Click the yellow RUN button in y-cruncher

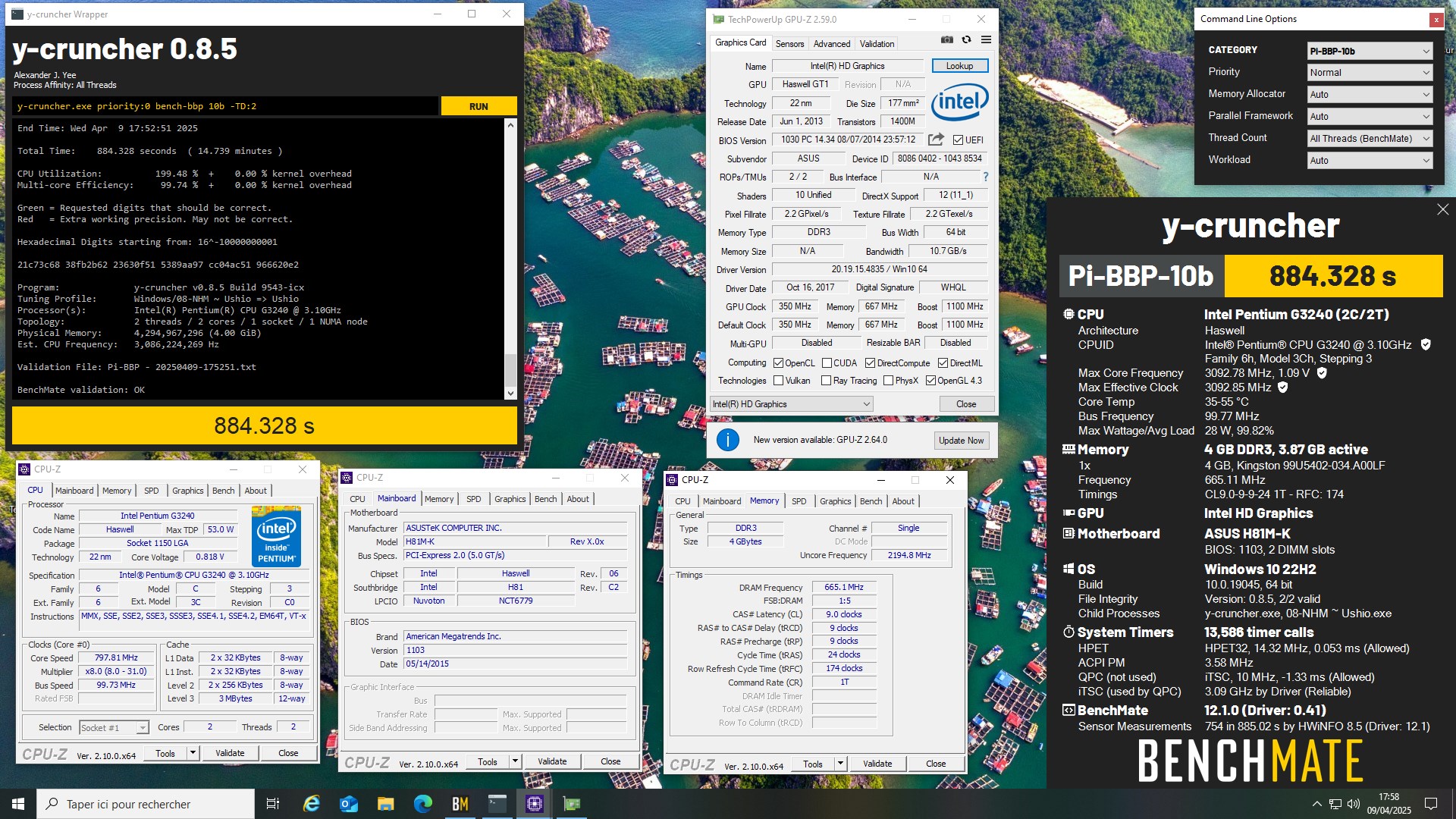479,106
